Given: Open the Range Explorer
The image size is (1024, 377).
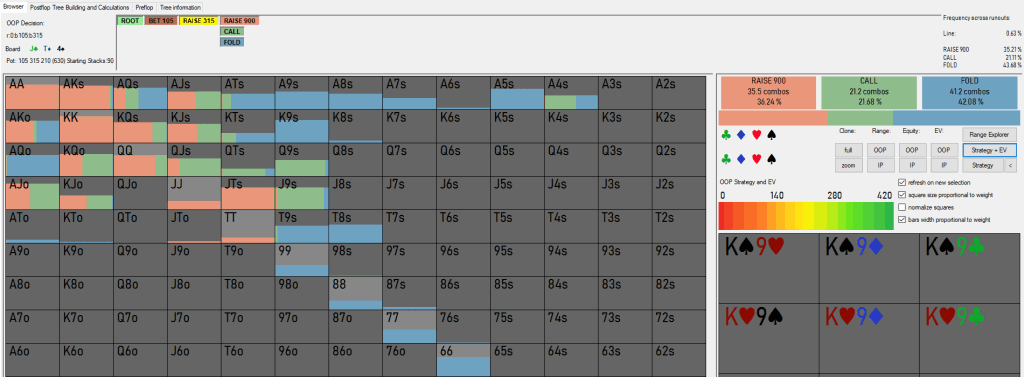Looking at the screenshot, I should 989,134.
